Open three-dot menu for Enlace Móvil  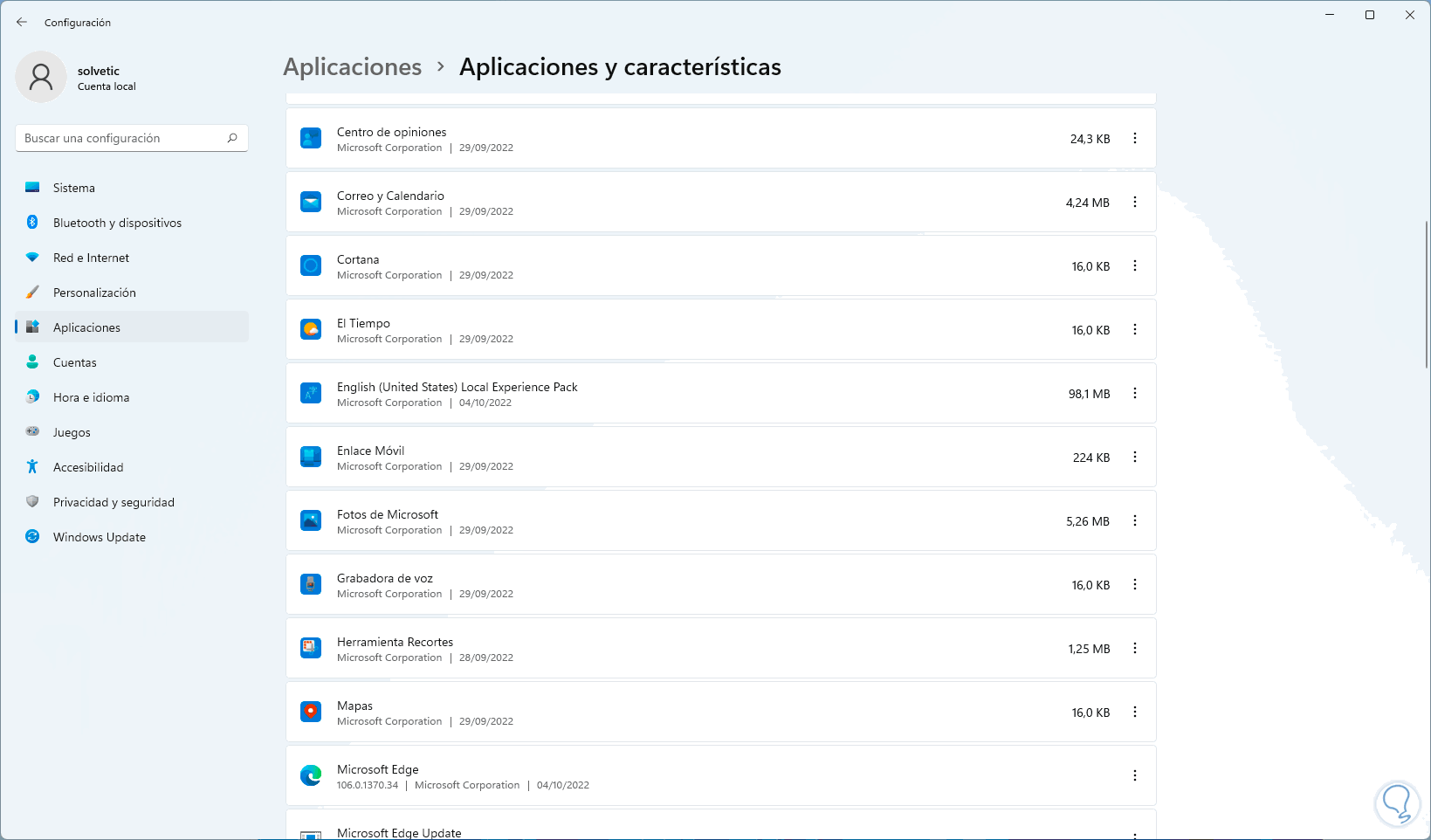pos(1135,457)
